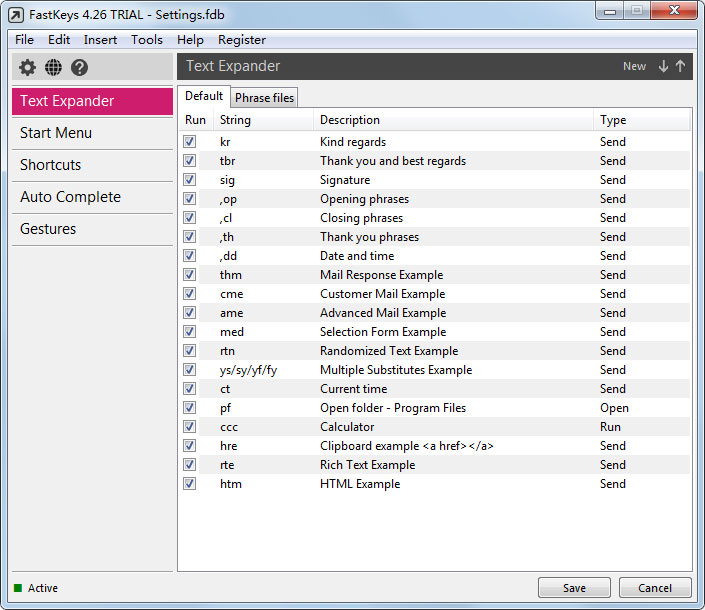The height and width of the screenshot is (610, 705).
Task: Move the entry up with the up arrow
Action: pos(680,66)
